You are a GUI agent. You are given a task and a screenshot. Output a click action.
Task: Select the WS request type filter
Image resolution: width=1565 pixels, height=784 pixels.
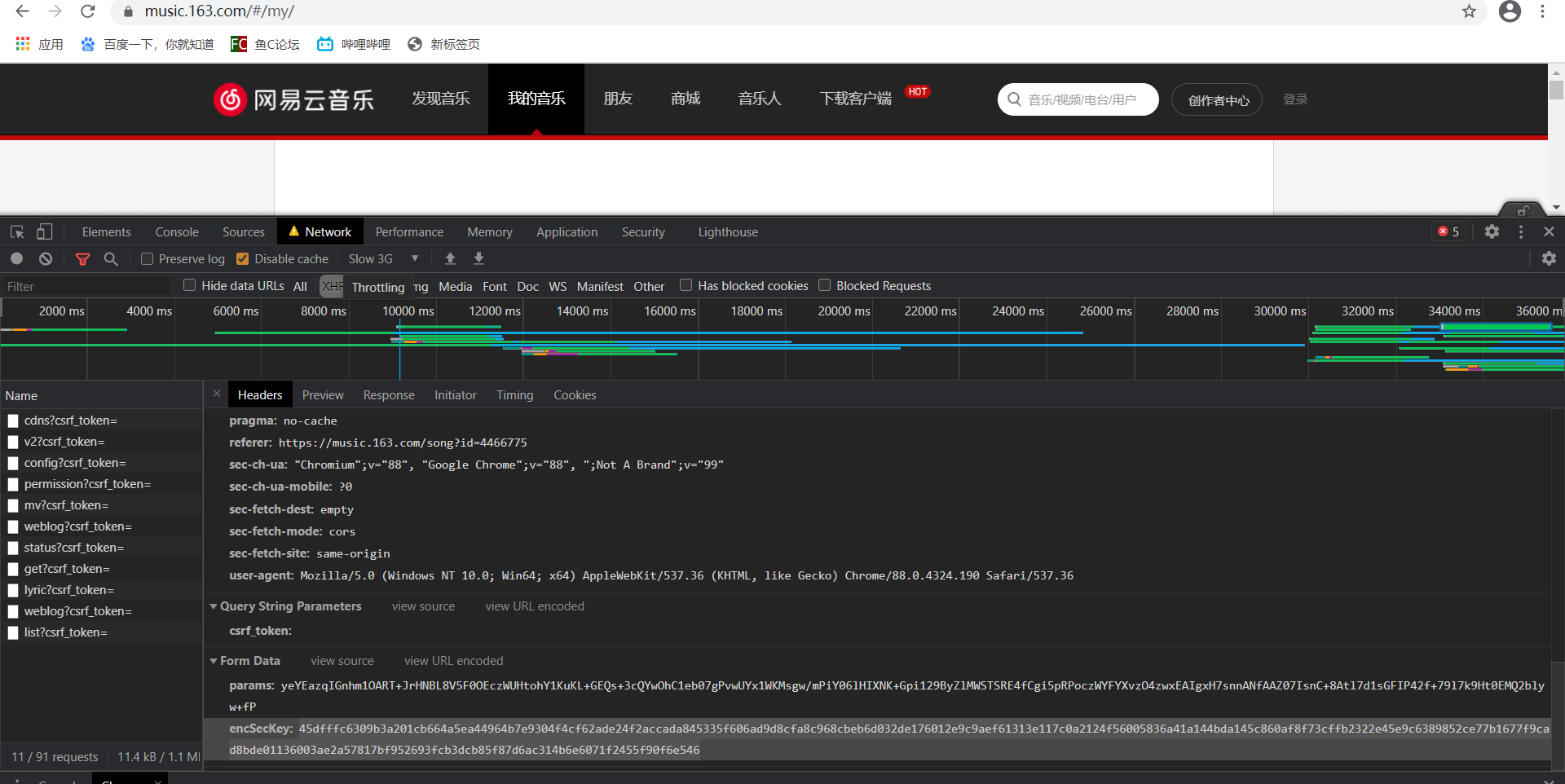[x=558, y=287]
